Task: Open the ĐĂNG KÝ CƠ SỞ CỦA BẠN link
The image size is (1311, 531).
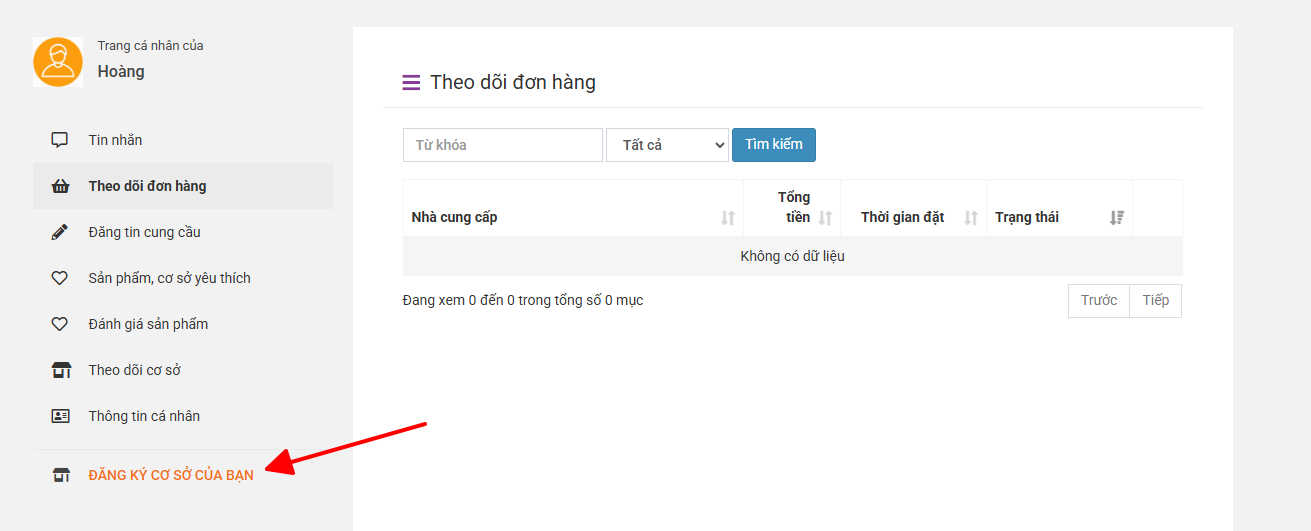Action: tap(171, 475)
